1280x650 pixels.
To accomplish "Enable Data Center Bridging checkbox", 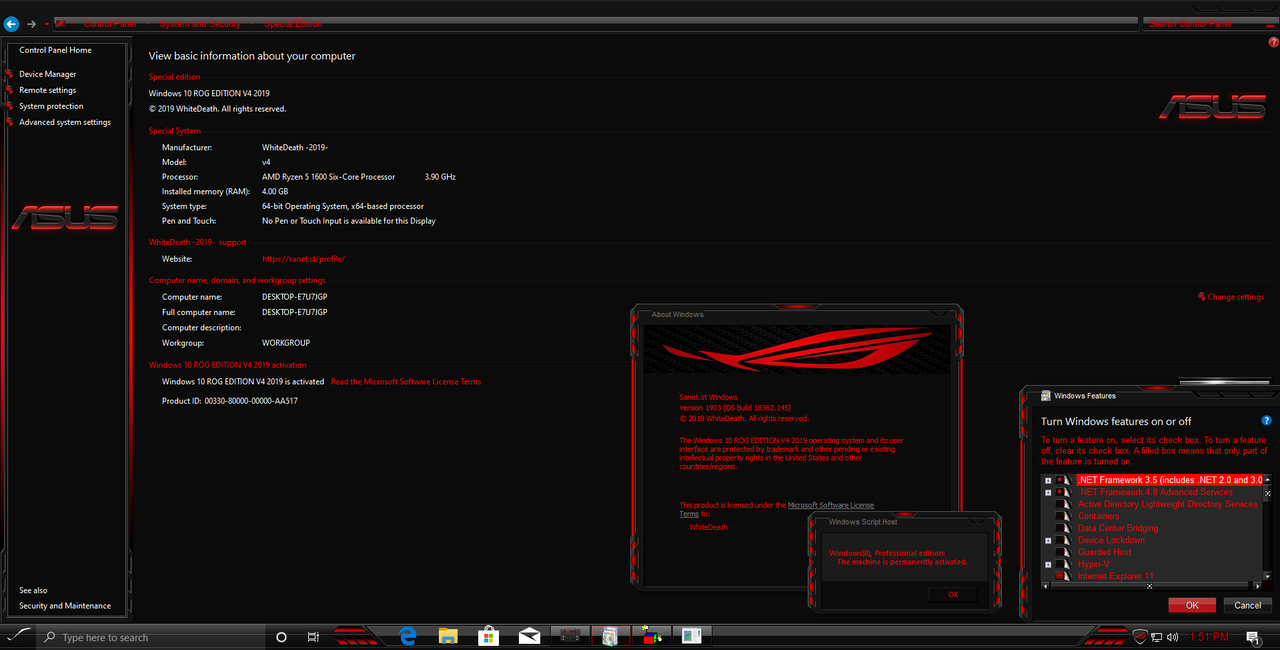I will 1059,528.
